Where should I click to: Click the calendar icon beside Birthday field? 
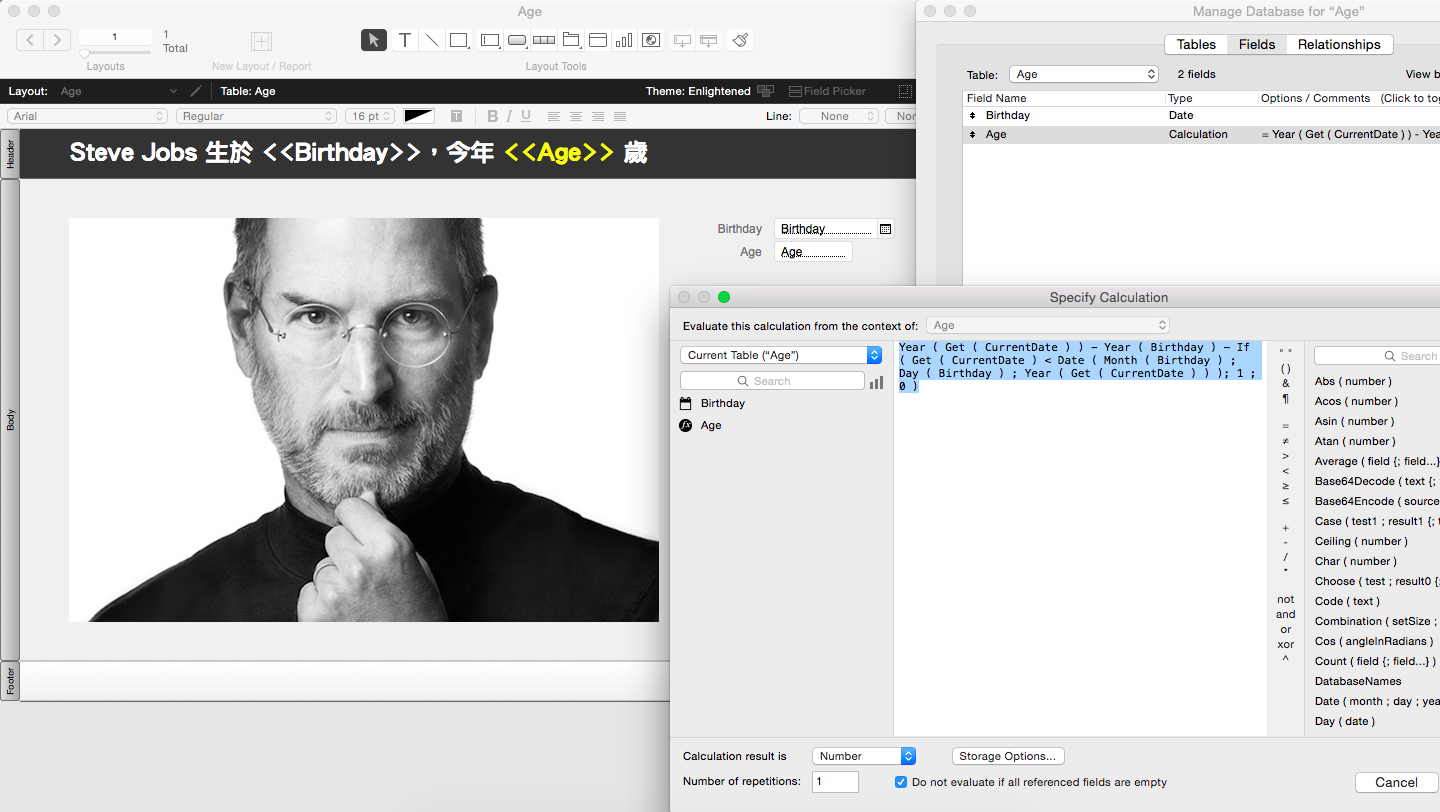tap(885, 229)
